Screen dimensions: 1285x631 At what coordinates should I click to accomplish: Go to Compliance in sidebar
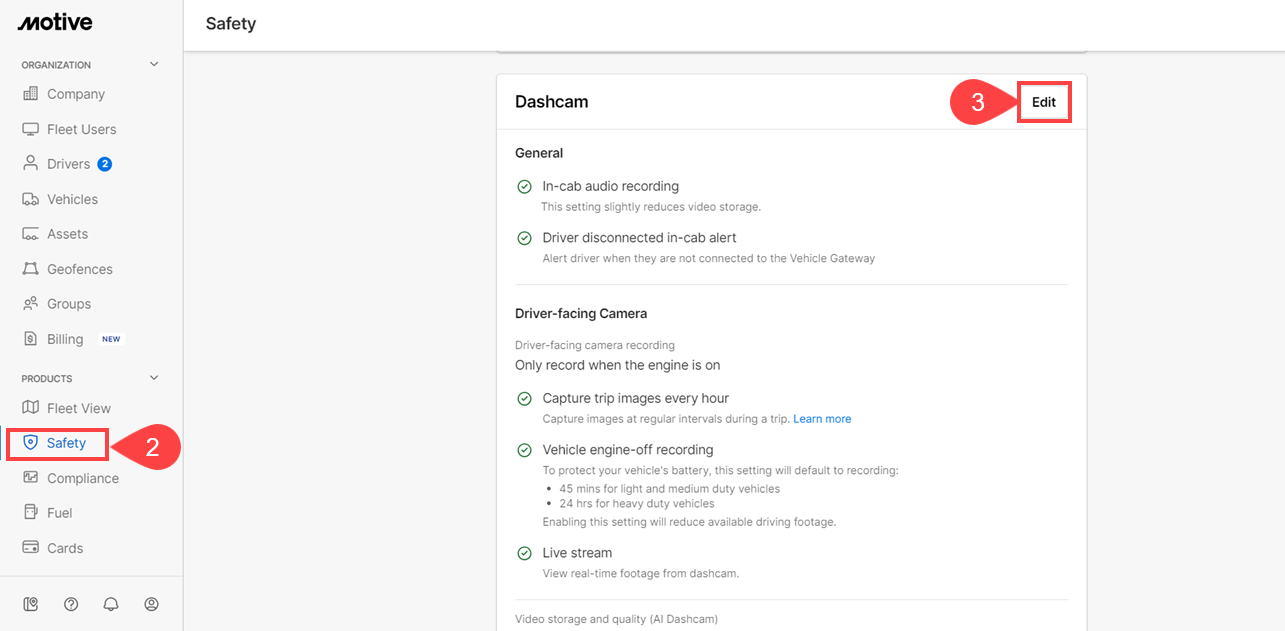[x=82, y=478]
